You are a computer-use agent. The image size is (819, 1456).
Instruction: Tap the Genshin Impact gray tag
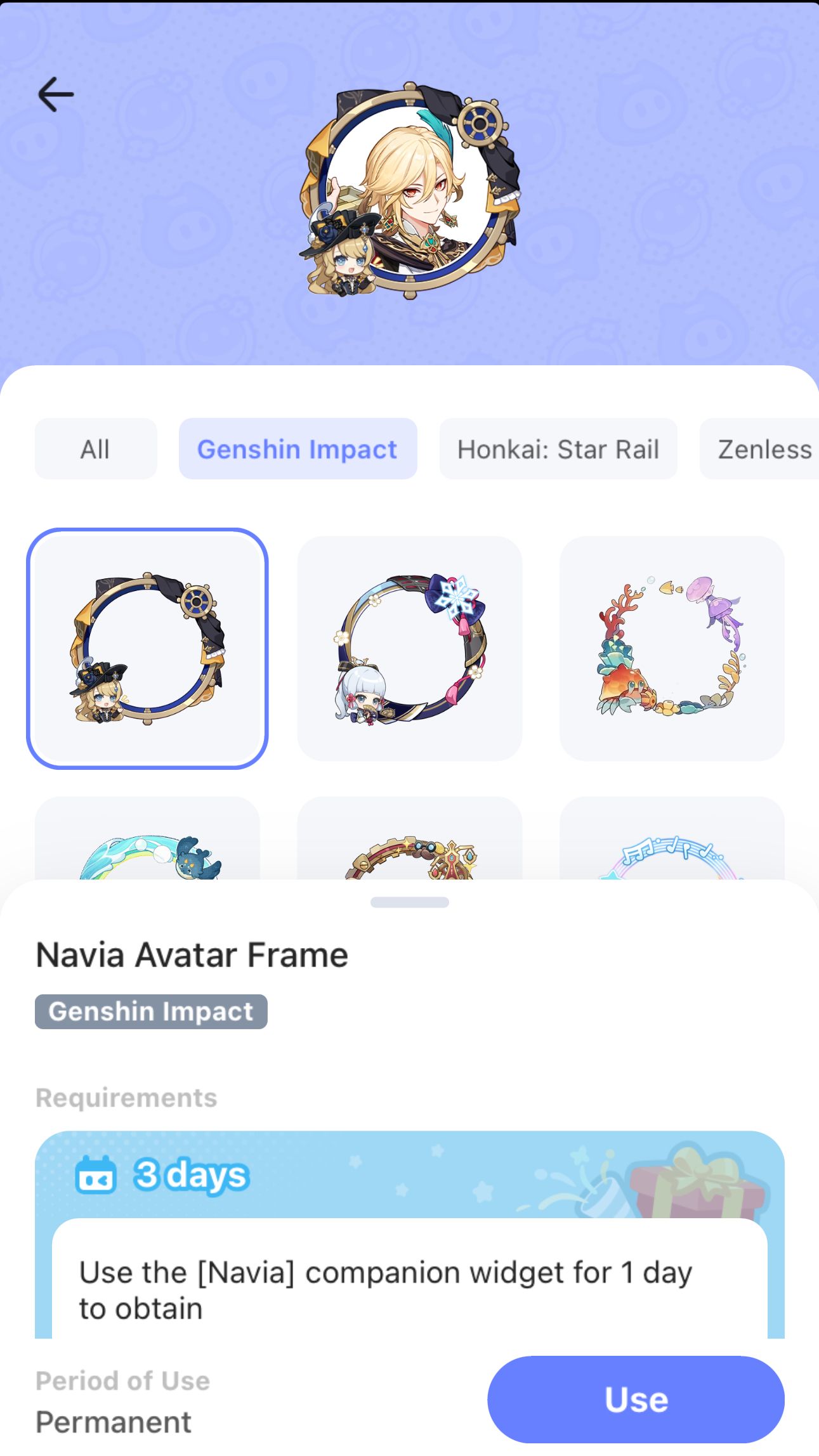151,1011
